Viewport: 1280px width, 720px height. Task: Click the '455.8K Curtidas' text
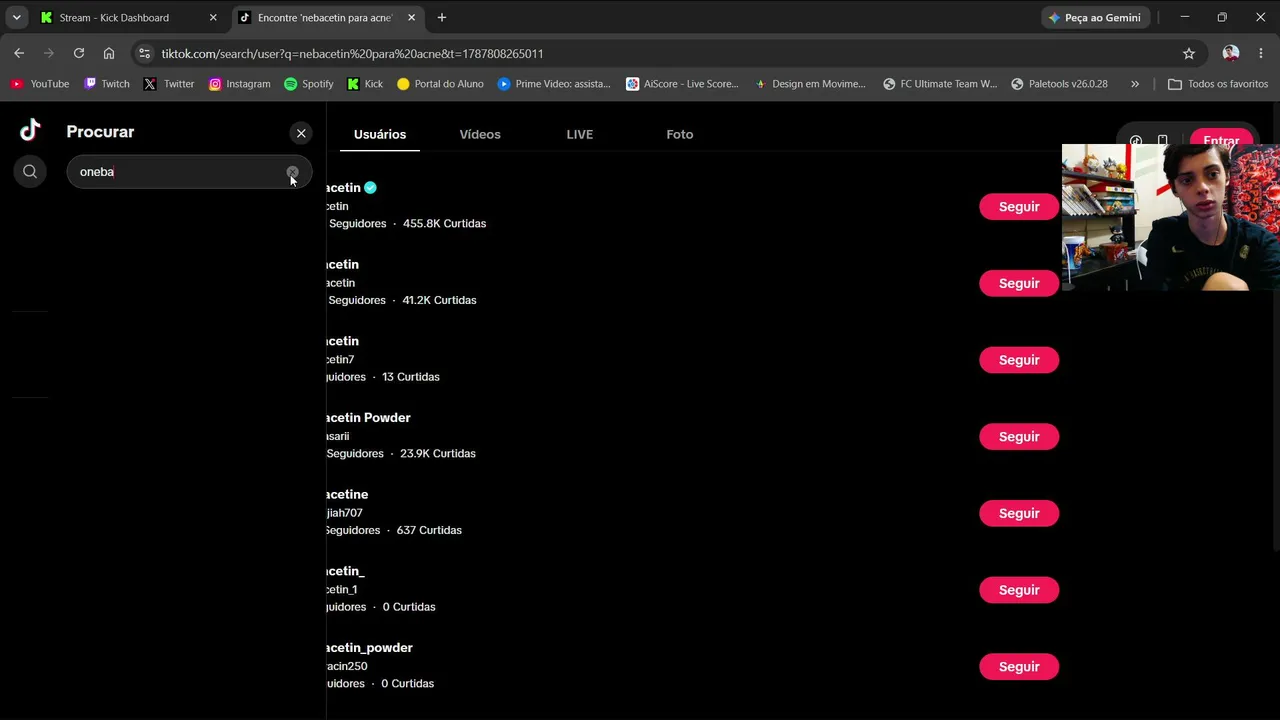(x=444, y=224)
